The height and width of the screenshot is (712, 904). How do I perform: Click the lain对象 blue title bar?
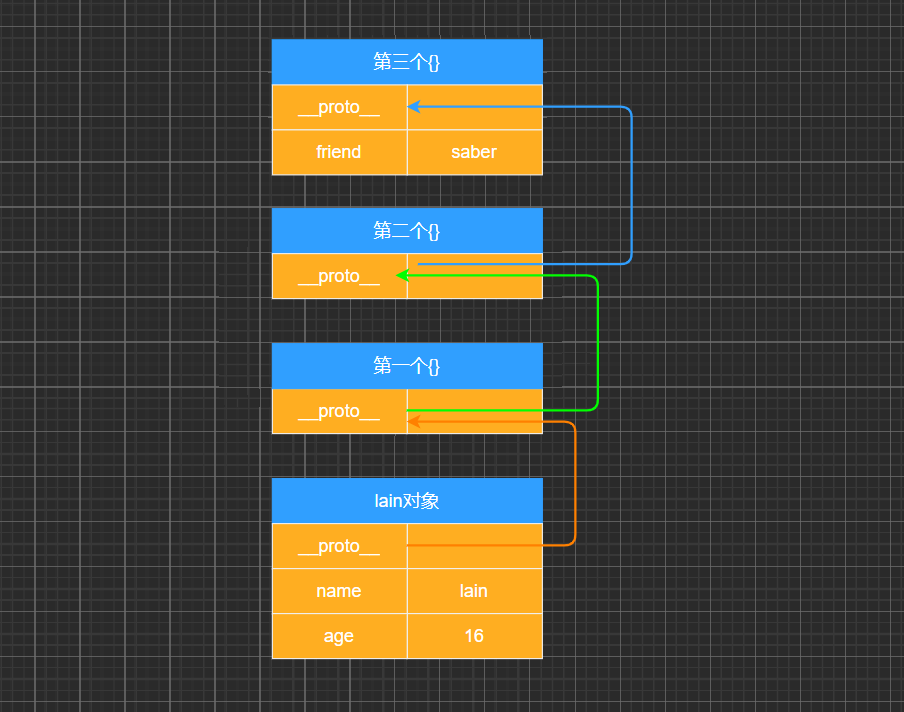pos(407,500)
